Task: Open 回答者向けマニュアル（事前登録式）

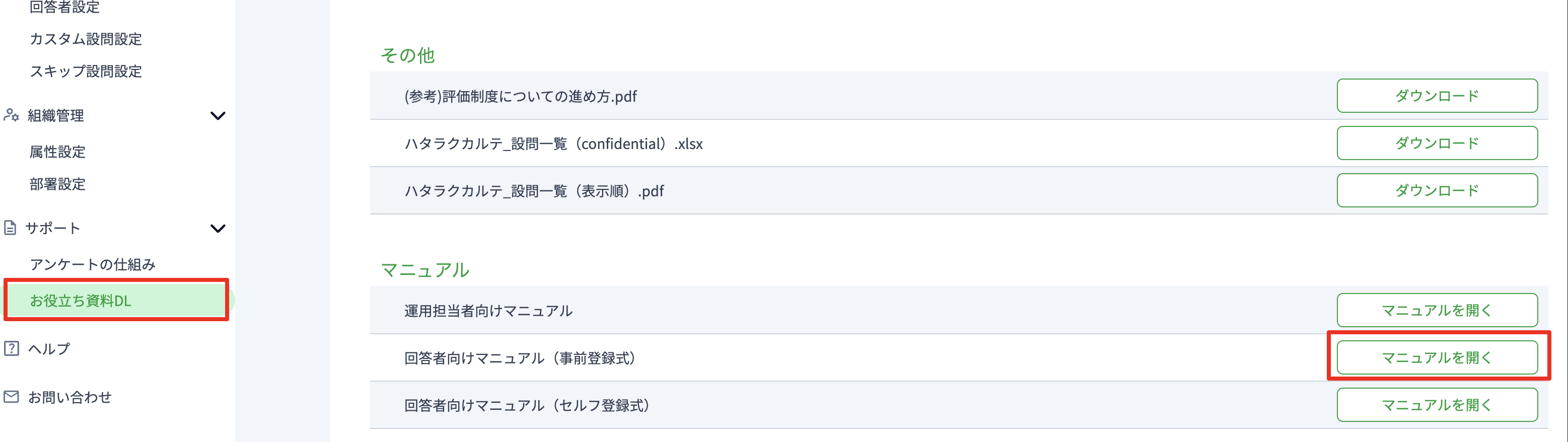Action: click(1437, 357)
